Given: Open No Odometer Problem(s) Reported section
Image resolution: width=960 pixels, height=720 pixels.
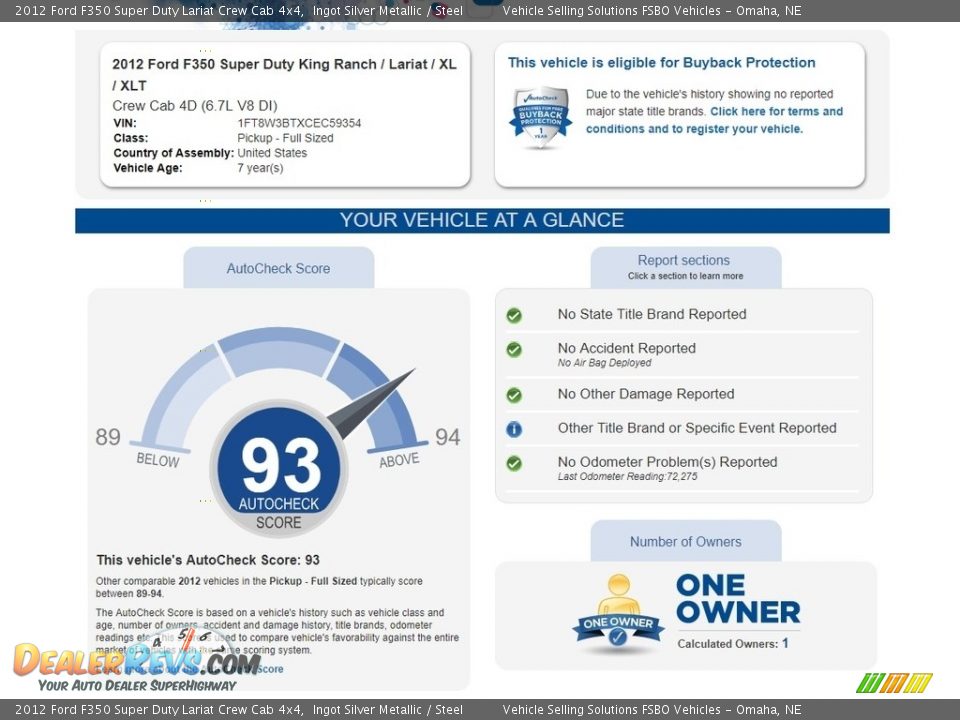Looking at the screenshot, I should click(667, 462).
